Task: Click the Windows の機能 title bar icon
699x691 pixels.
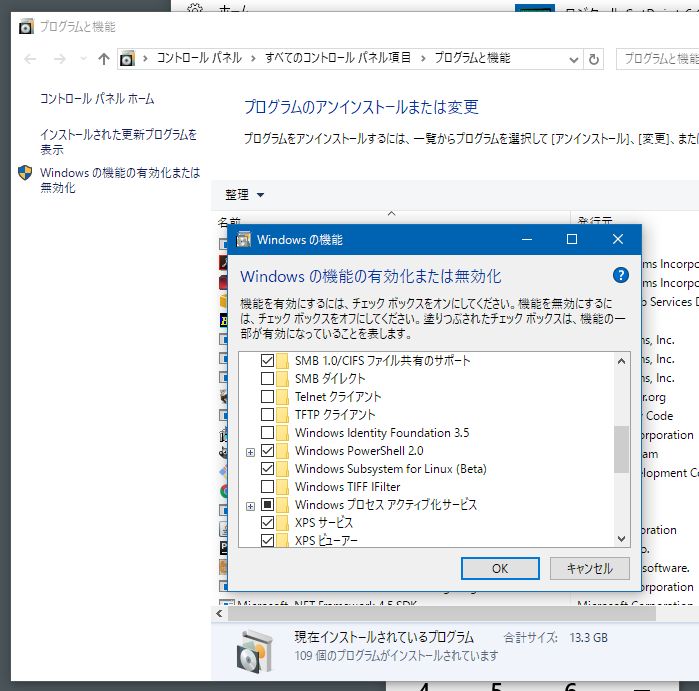Action: [x=243, y=239]
